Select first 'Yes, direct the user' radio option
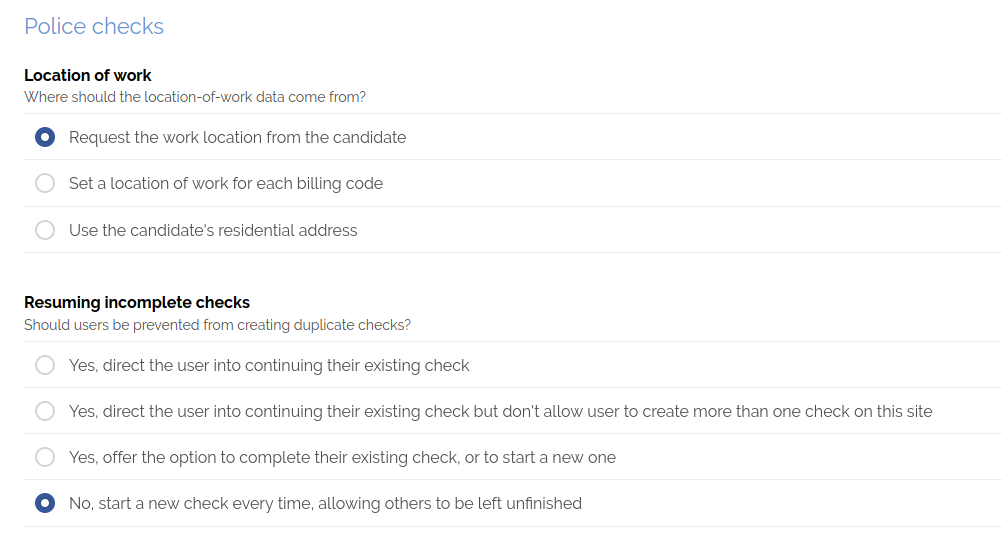The width and height of the screenshot is (1002, 547). [45, 365]
